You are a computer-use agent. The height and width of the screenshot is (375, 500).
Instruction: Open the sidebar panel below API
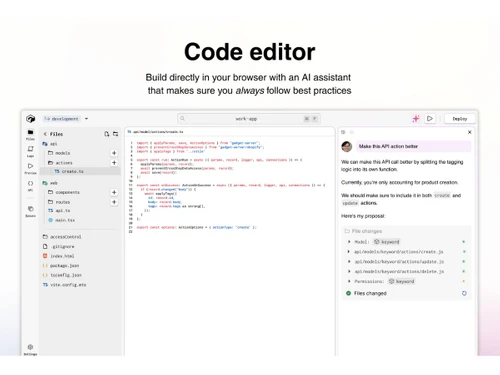click(30, 211)
